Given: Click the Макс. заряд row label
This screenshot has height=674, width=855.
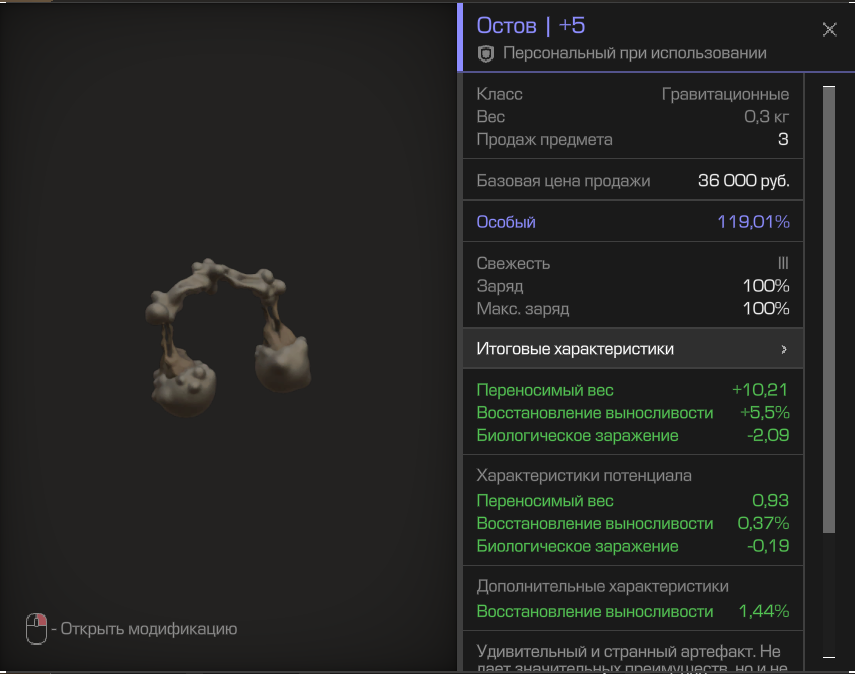Looking at the screenshot, I should tap(523, 309).
